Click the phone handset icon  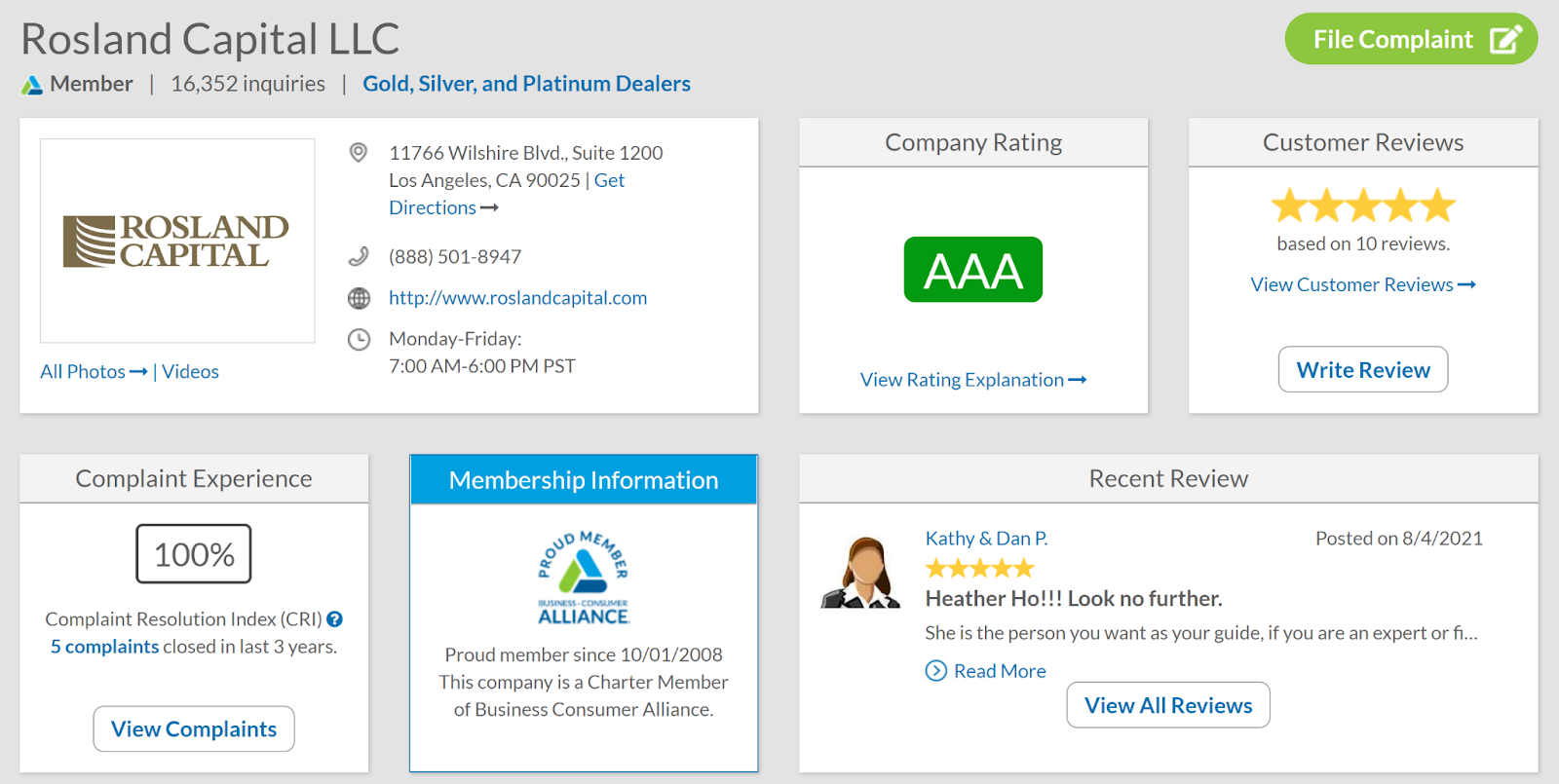(359, 256)
